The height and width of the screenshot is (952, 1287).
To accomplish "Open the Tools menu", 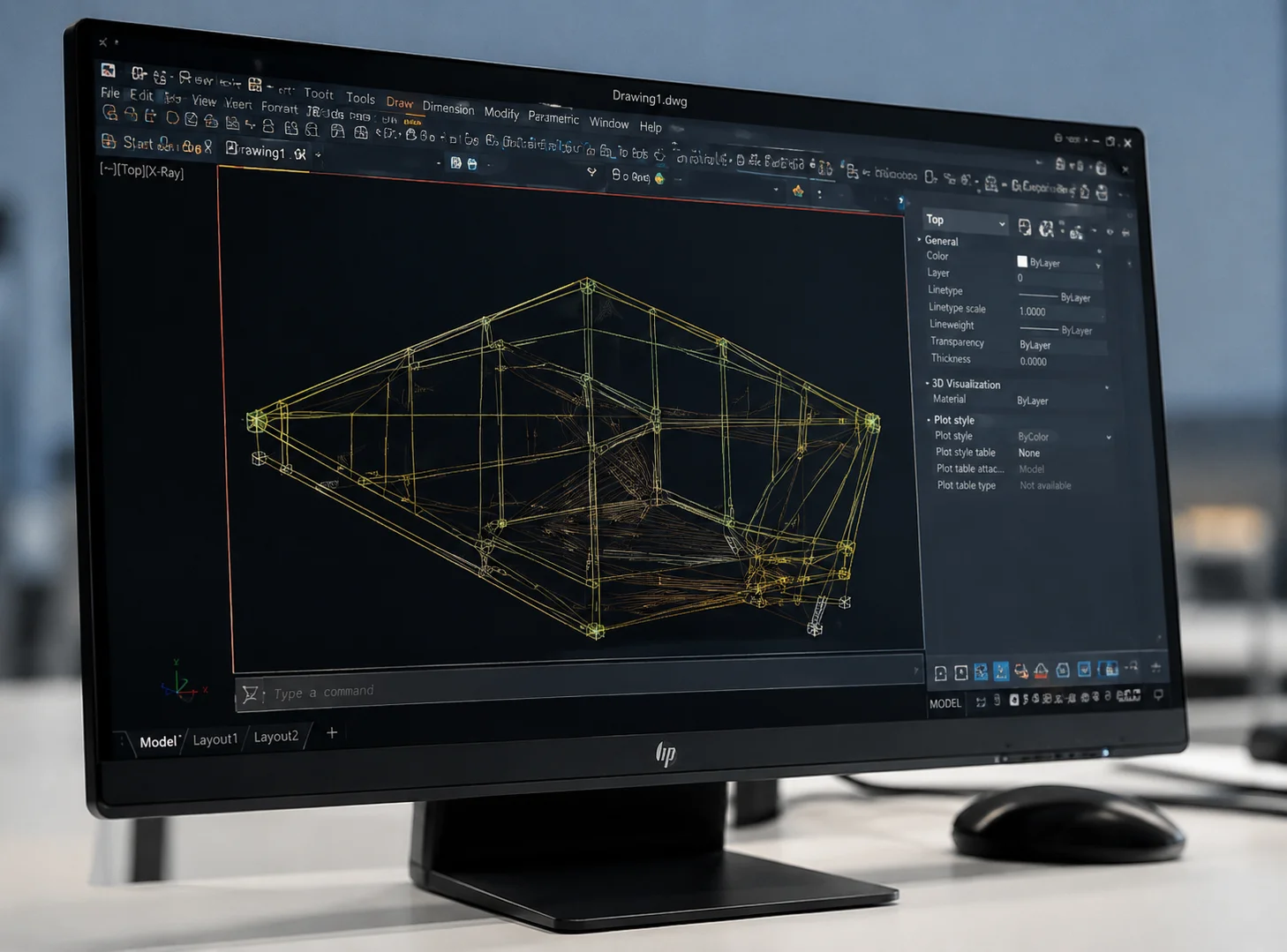I will click(360, 98).
